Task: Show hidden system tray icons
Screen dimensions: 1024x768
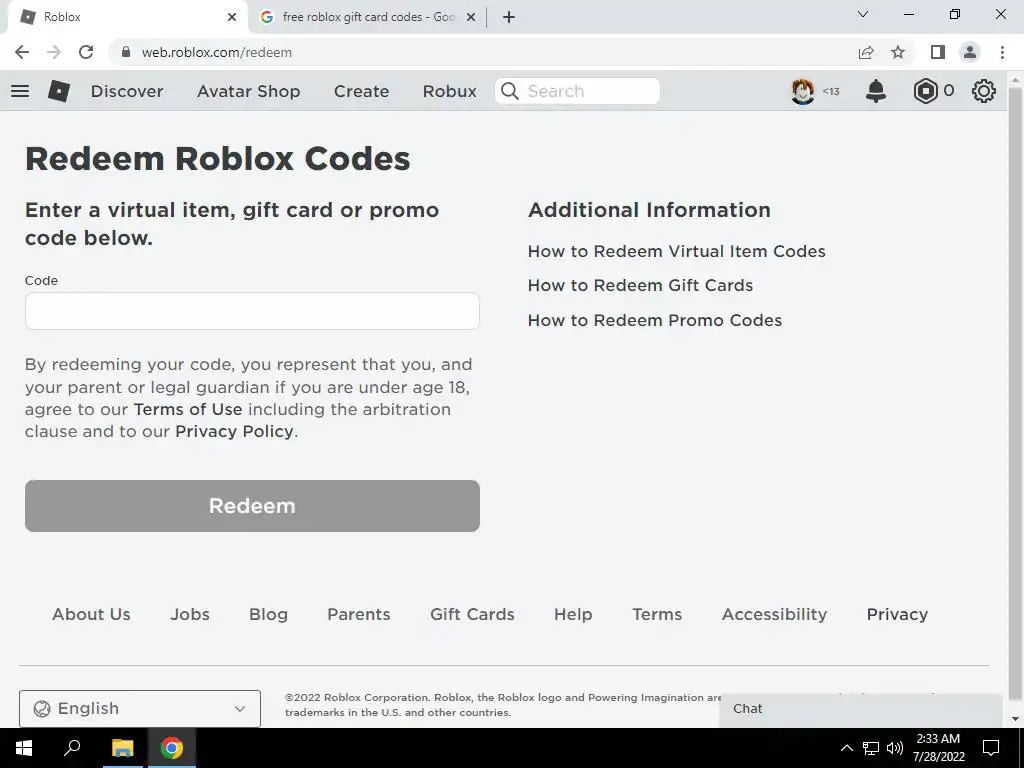Action: coord(846,748)
